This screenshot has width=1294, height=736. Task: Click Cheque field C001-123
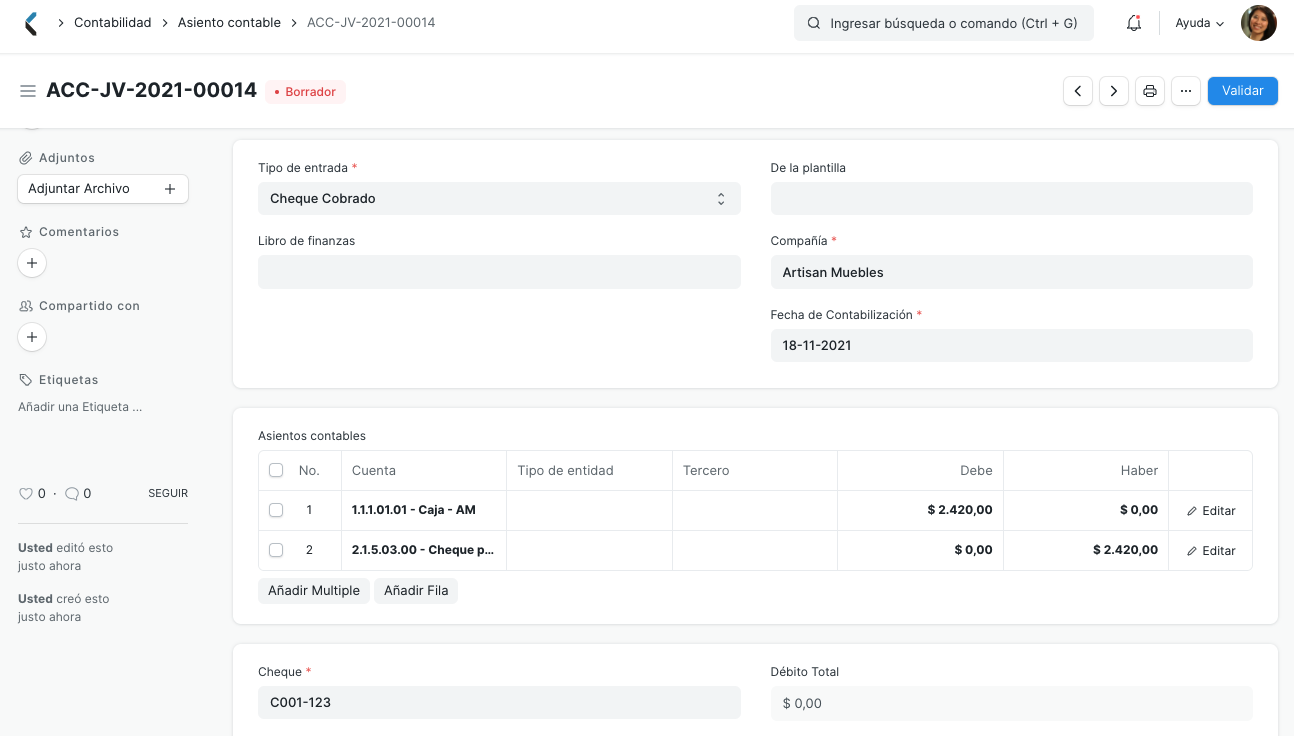(499, 702)
